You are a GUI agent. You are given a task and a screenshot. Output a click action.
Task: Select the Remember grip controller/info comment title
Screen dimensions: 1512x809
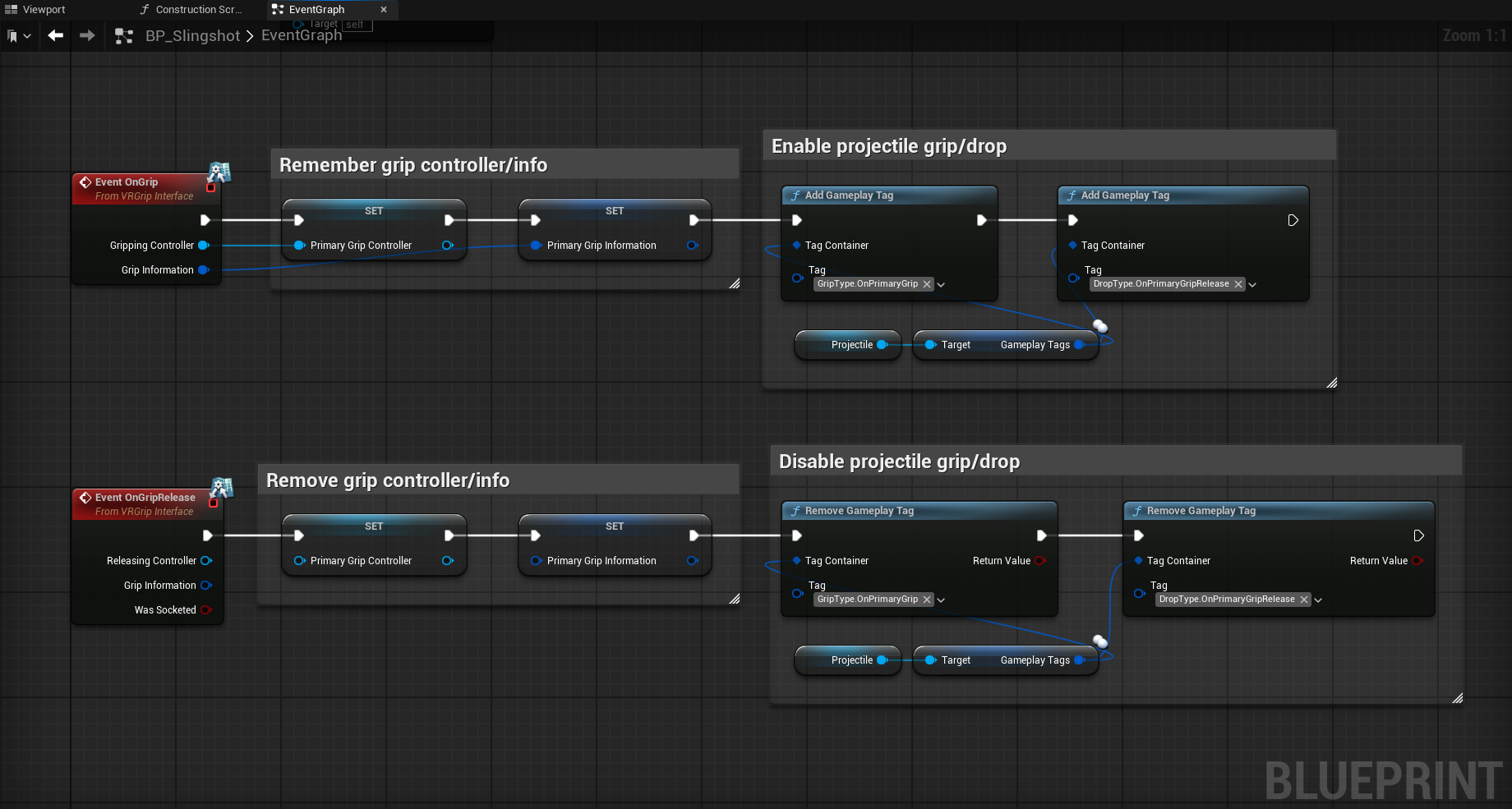point(413,165)
